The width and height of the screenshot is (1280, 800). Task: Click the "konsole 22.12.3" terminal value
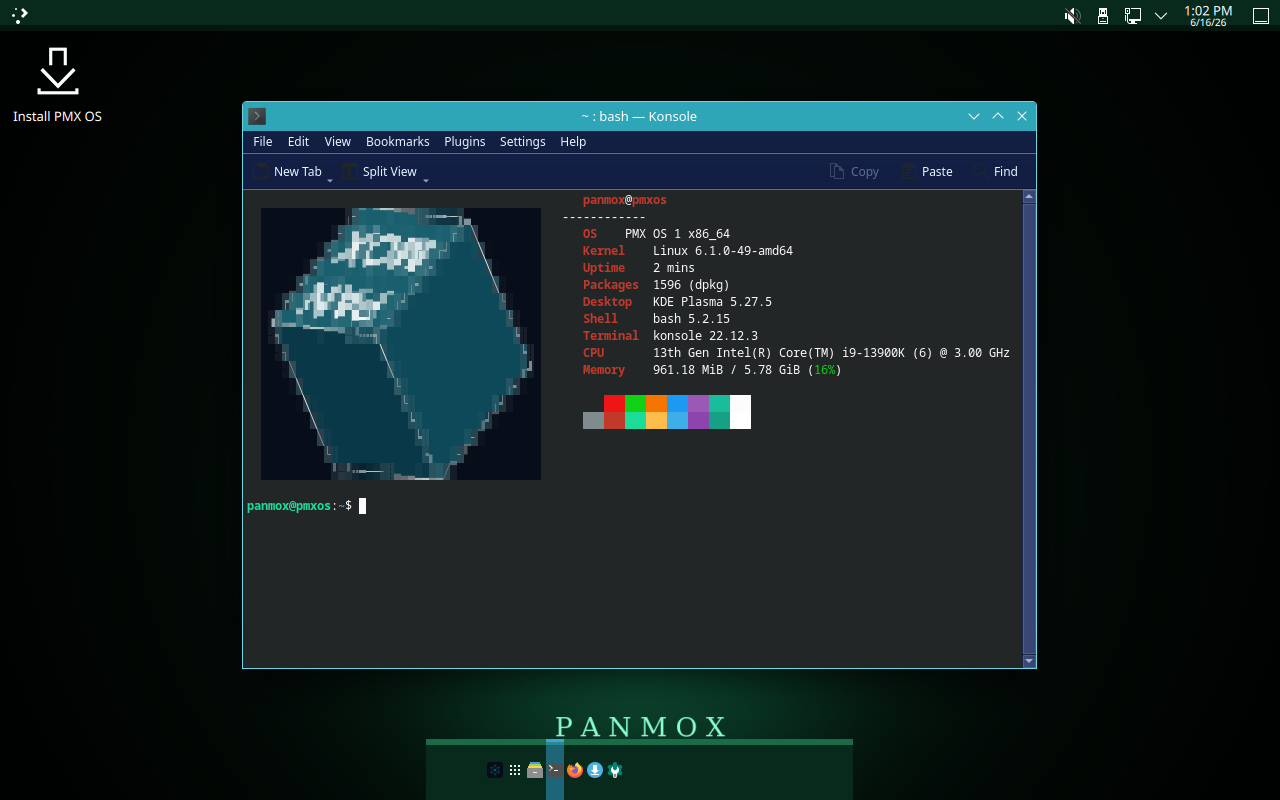[x=706, y=336]
